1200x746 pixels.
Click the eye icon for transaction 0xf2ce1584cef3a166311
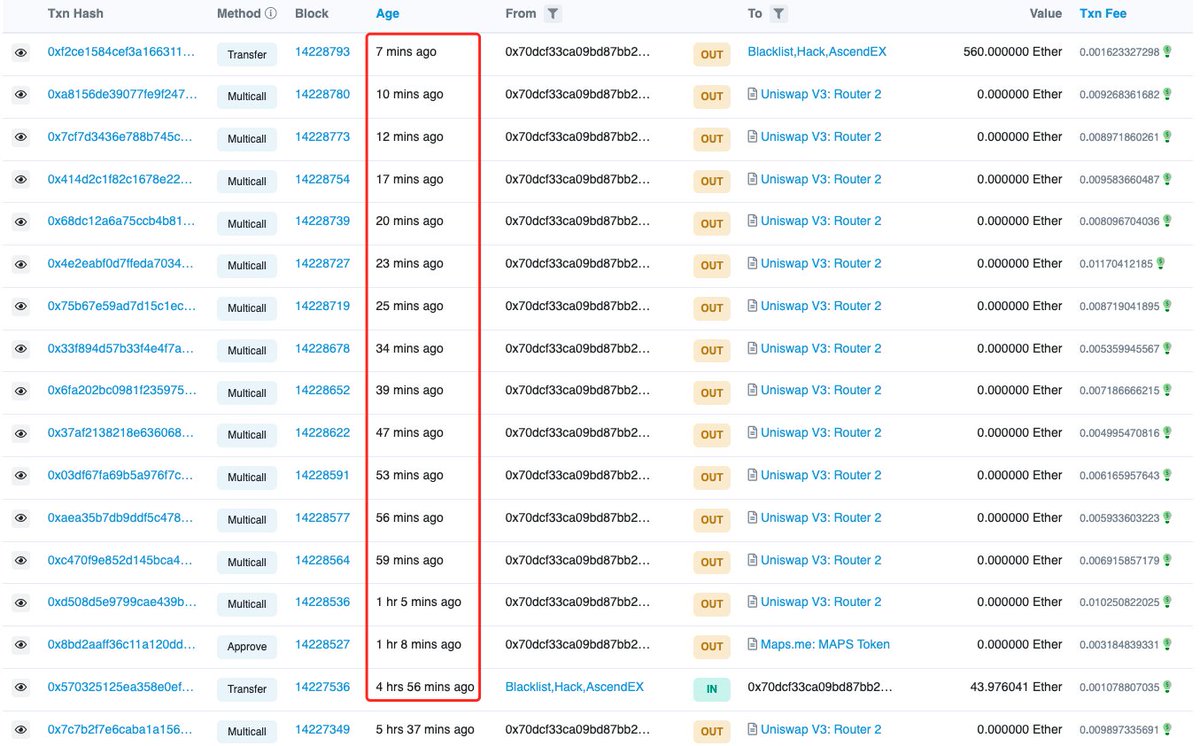tap(20, 52)
